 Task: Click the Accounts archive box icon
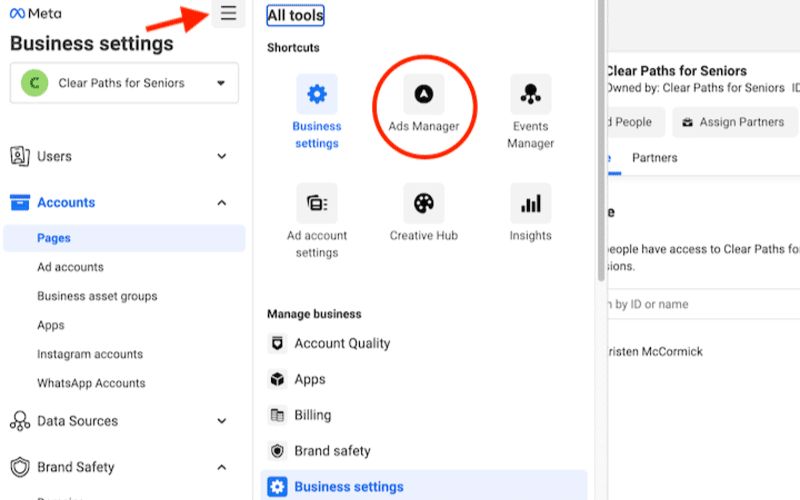[20, 202]
